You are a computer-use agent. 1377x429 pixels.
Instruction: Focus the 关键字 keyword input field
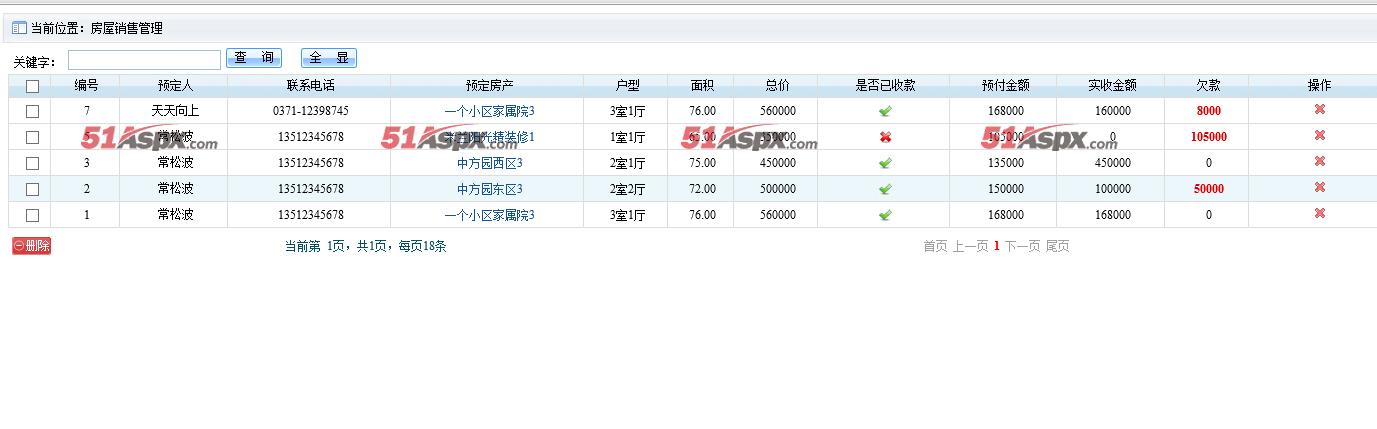pos(144,60)
